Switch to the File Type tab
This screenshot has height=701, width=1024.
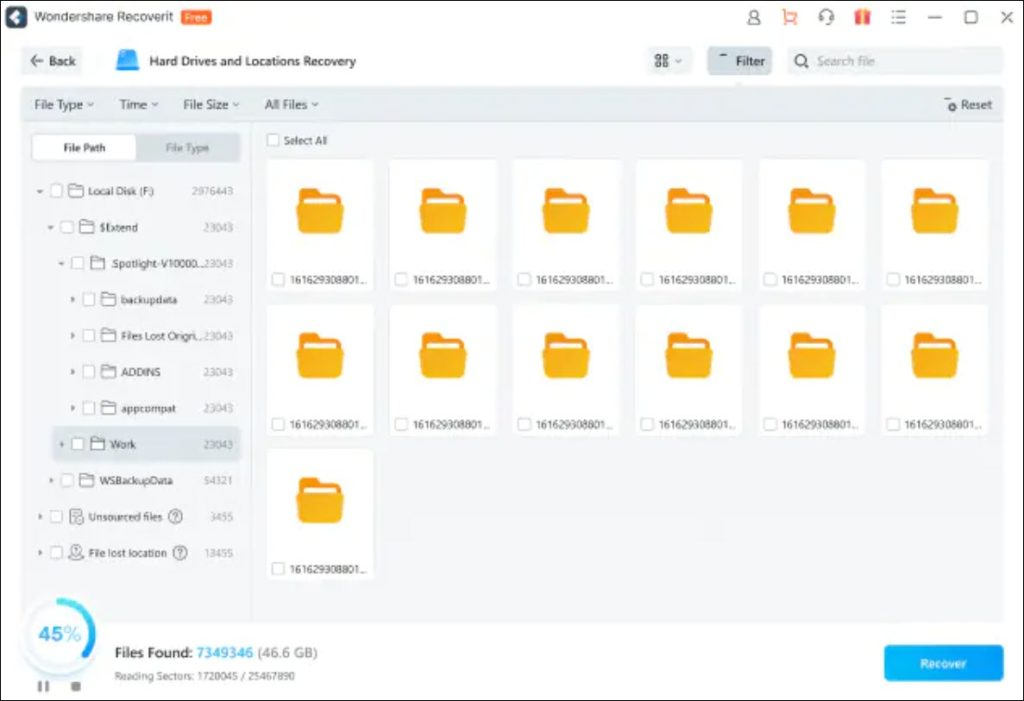(187, 148)
